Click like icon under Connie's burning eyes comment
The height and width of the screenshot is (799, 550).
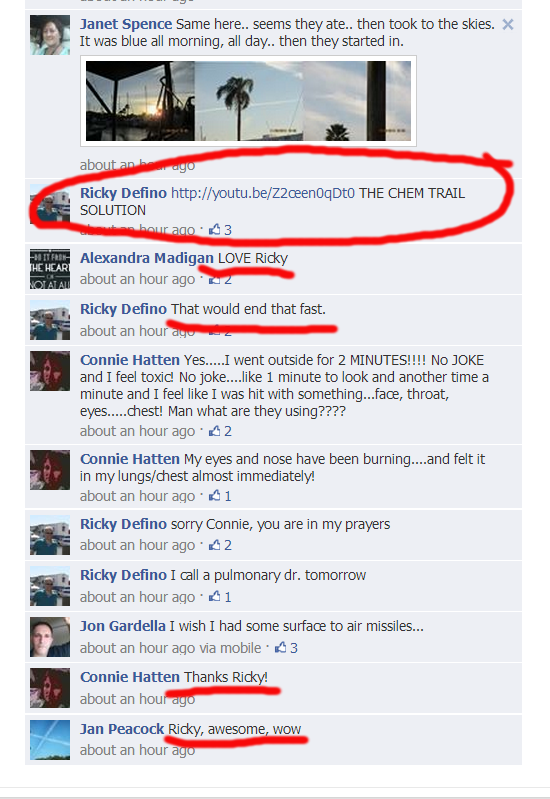coord(215,495)
